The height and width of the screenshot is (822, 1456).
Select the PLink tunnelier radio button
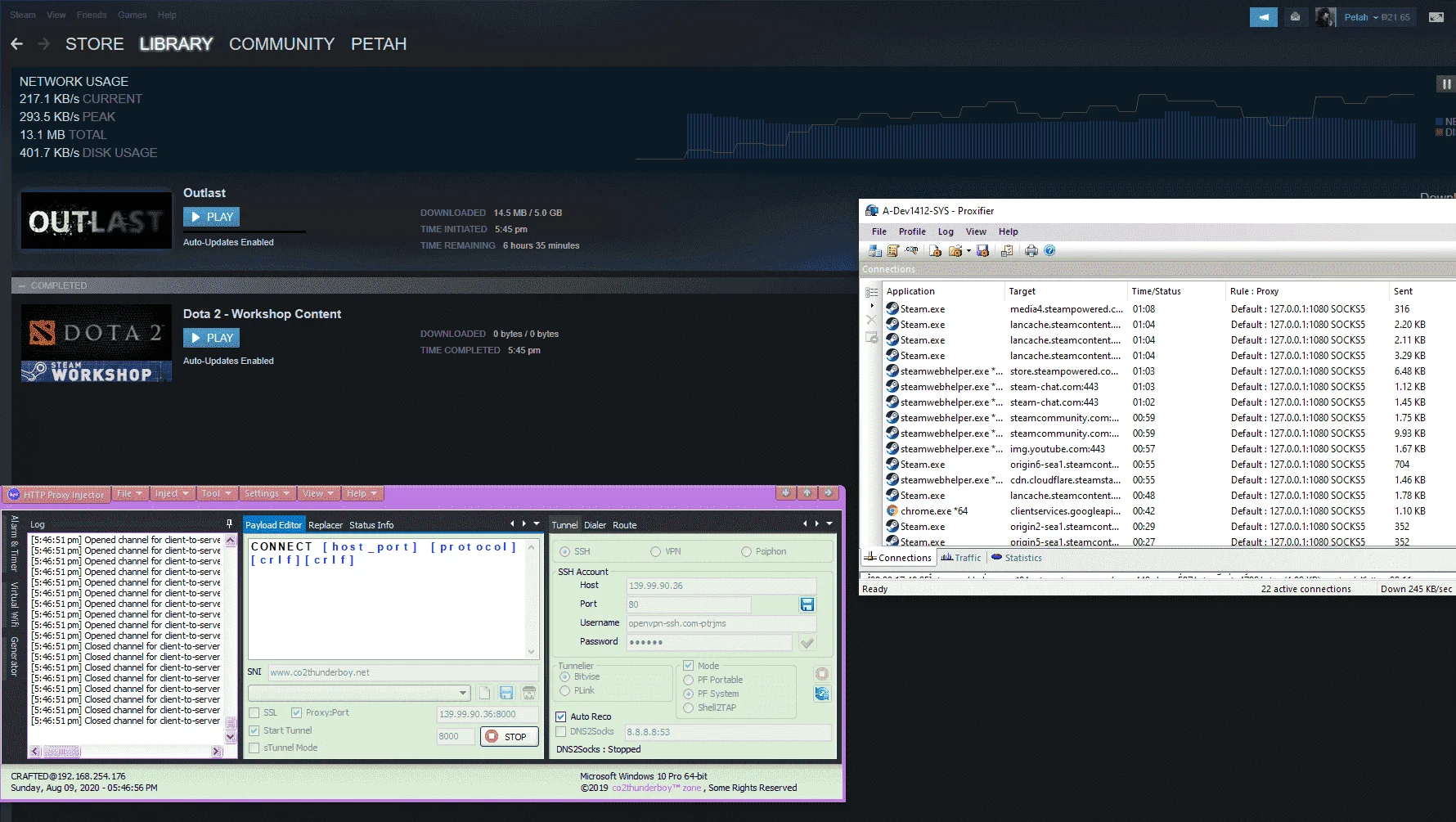pyautogui.click(x=564, y=691)
